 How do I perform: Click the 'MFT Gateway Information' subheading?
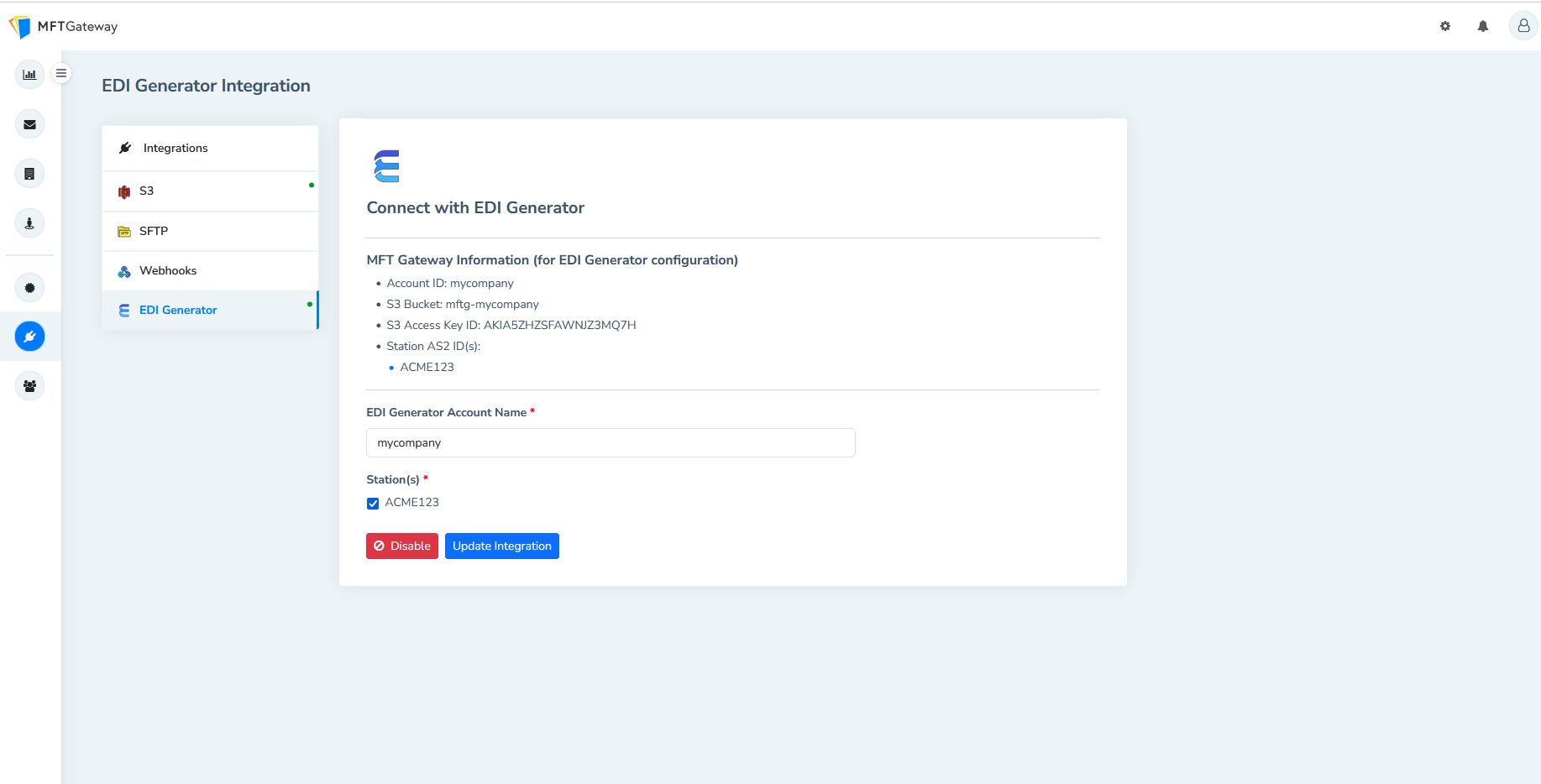pos(553,260)
